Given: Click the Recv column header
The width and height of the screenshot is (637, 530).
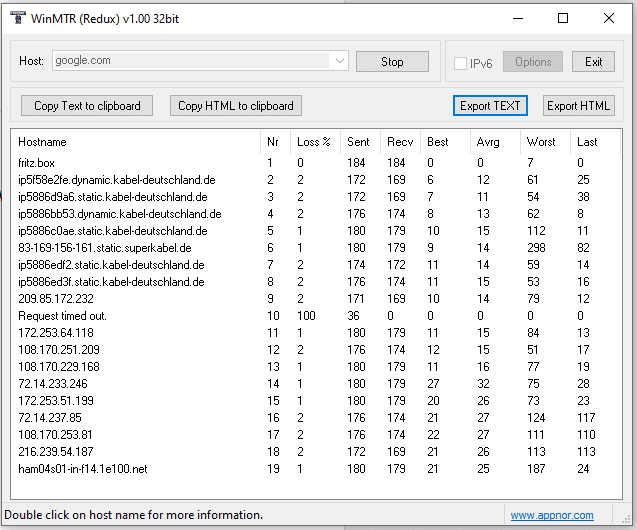Looking at the screenshot, I should click(x=400, y=142).
